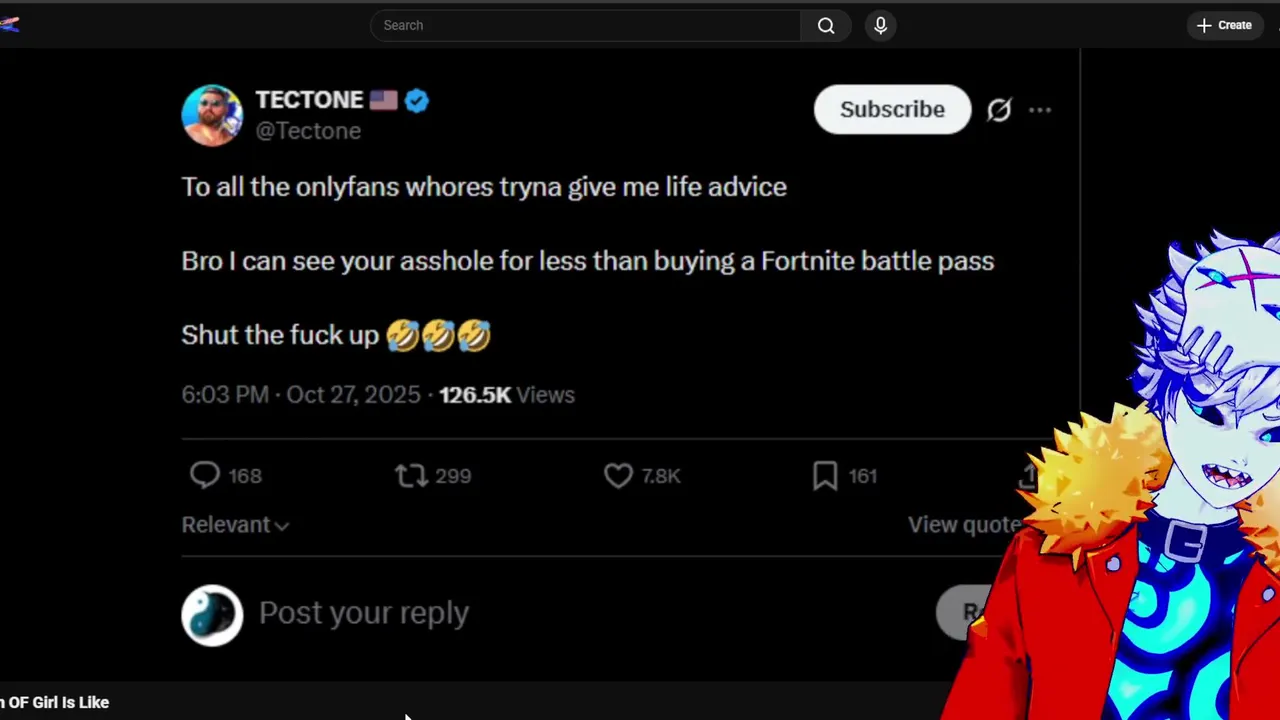1280x720 pixels.
Task: Type in the Search field
Action: (585, 26)
